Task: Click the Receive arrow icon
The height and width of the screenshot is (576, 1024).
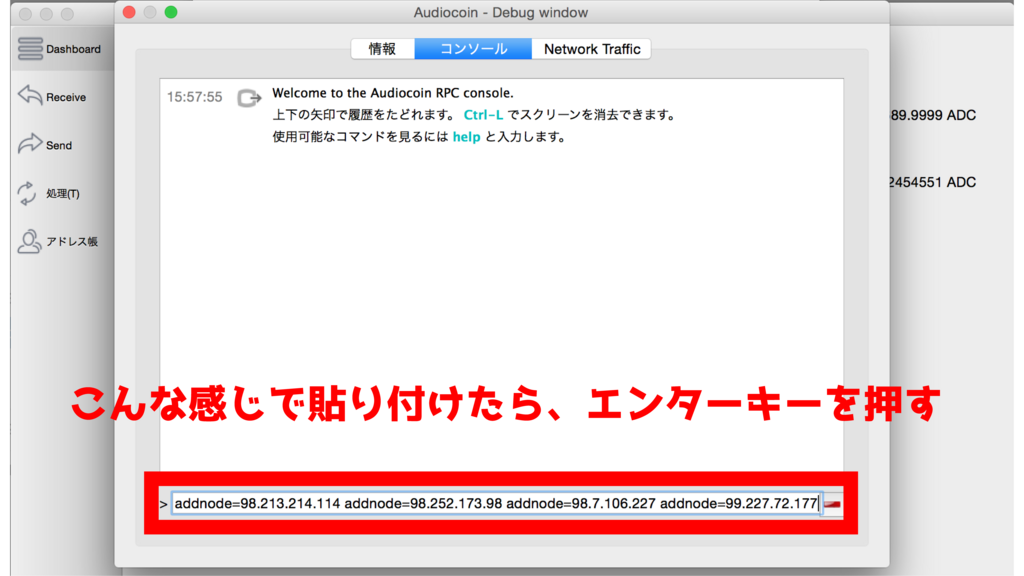Action: (x=30, y=95)
